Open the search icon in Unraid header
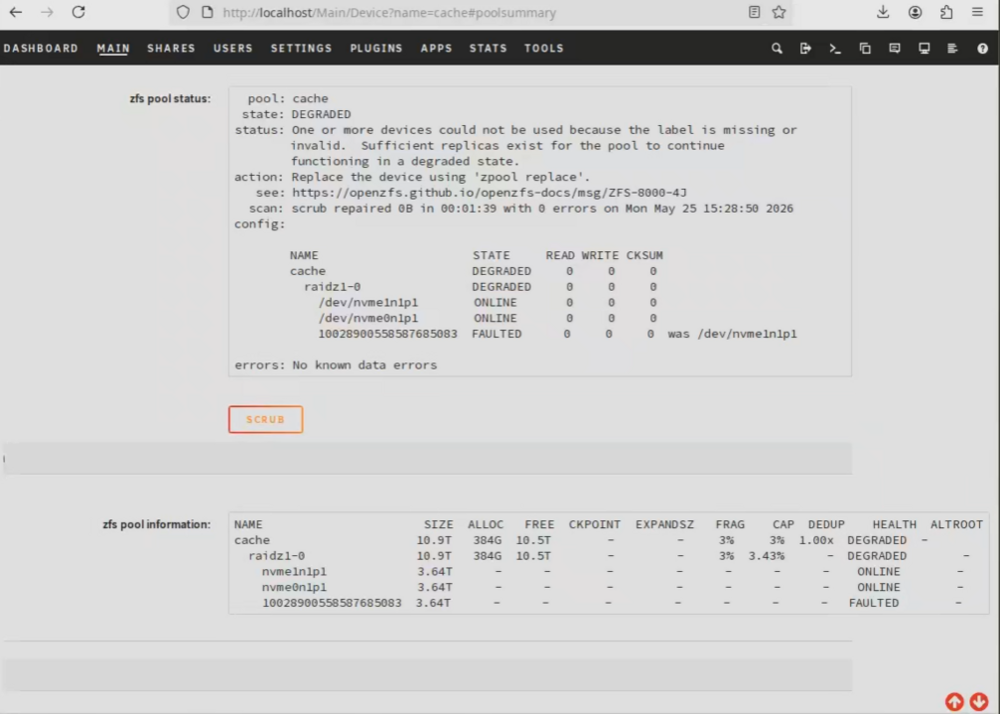 click(776, 48)
